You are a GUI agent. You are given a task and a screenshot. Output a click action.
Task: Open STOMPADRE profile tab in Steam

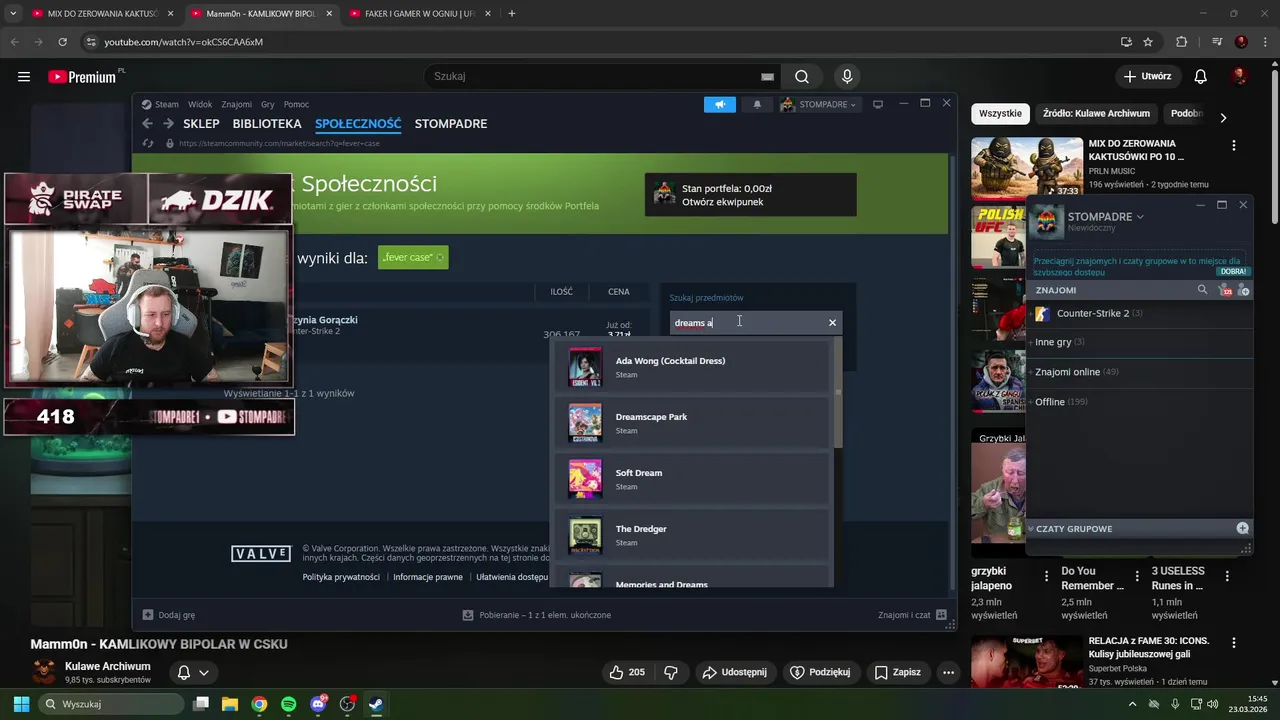point(451,124)
